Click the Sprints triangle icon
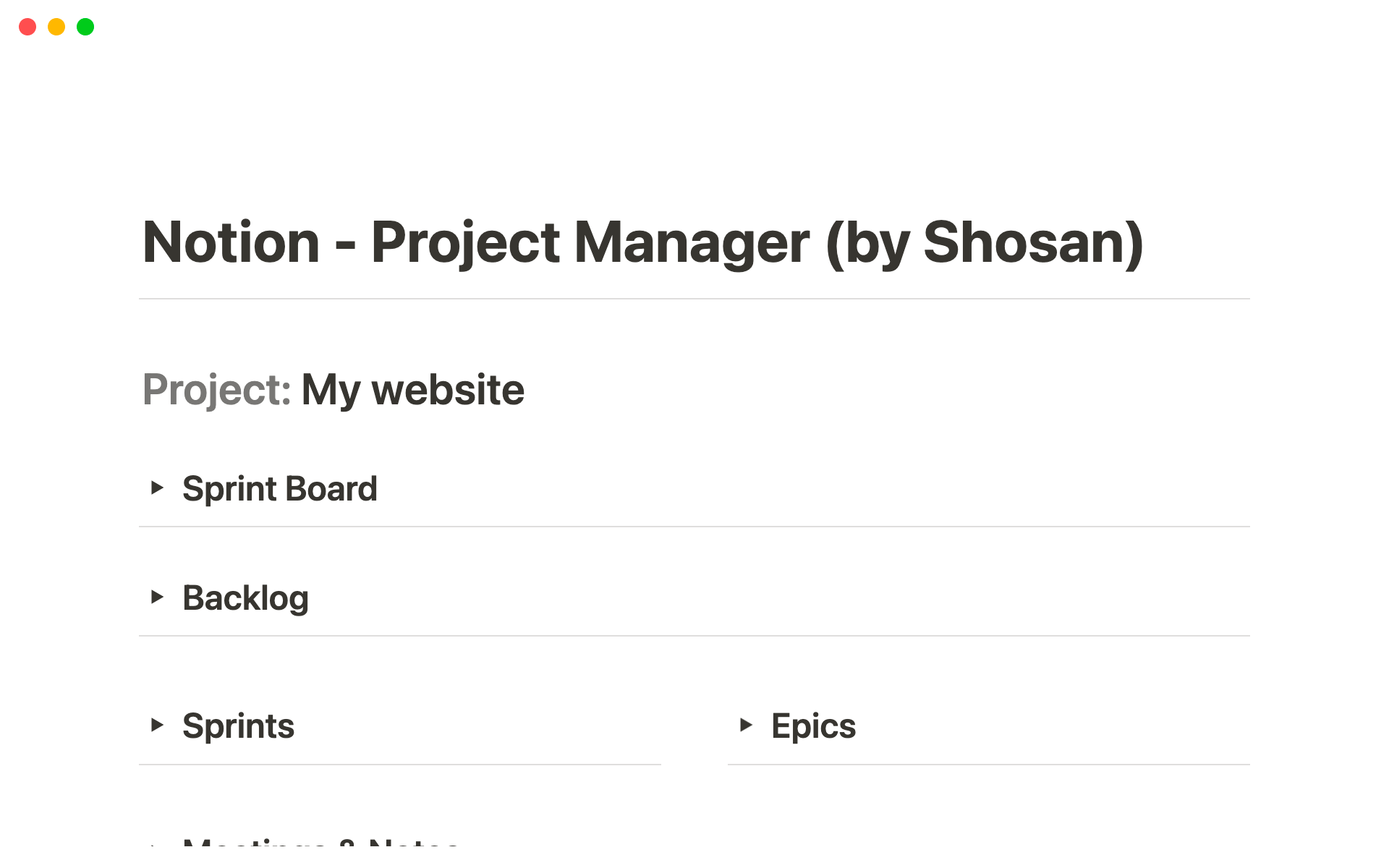Image resolution: width=1389 pixels, height=868 pixels. (158, 726)
